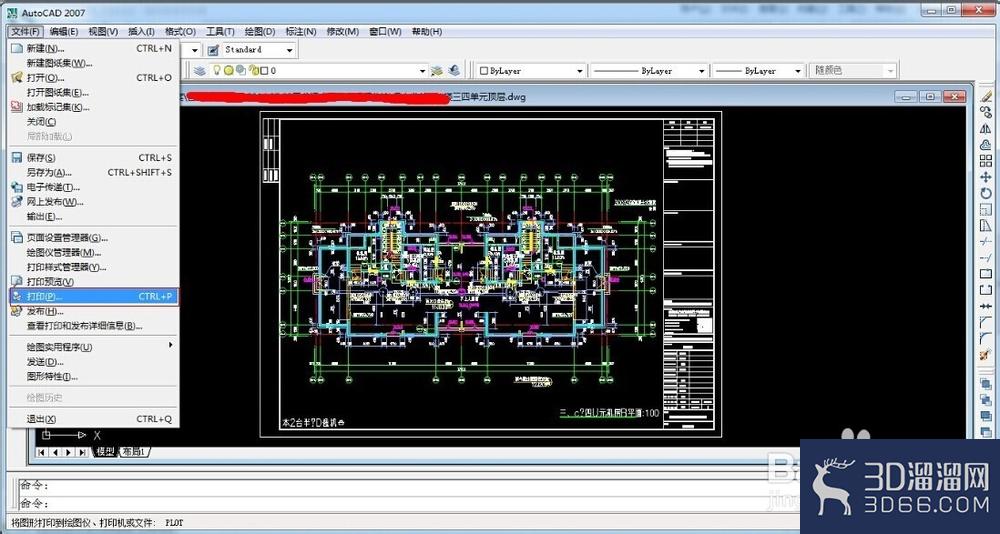Click the Bring Above Objects draw order icon

[x=986, y=416]
